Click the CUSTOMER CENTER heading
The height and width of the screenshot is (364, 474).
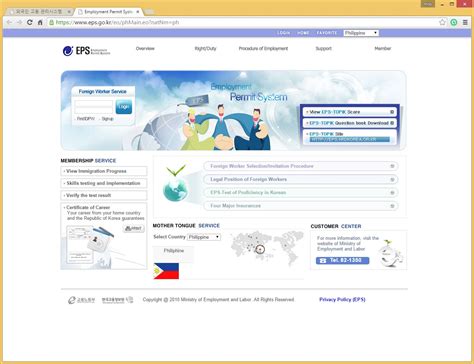point(336,226)
